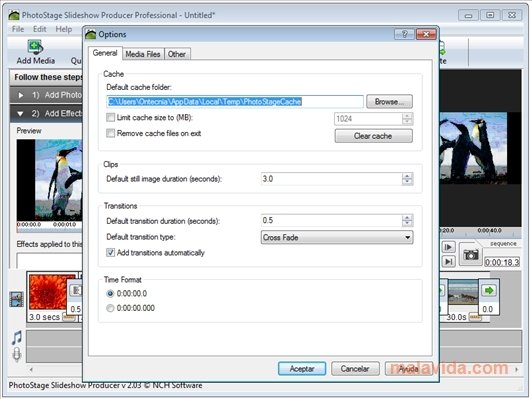The width and height of the screenshot is (532, 399).
Task: Close the Options dialog
Action: pyautogui.click(x=426, y=34)
